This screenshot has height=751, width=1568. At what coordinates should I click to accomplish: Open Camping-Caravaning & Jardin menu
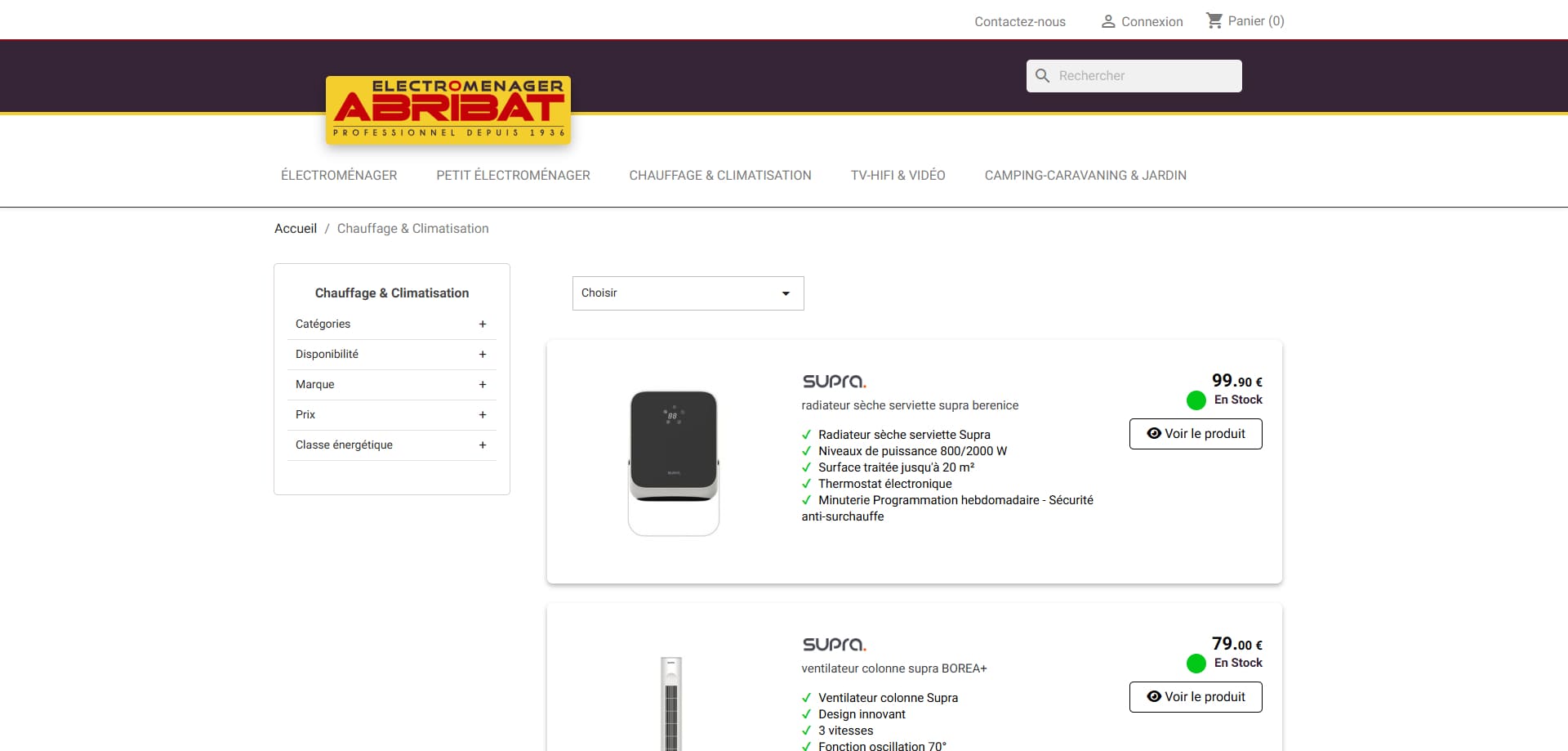(x=1085, y=175)
